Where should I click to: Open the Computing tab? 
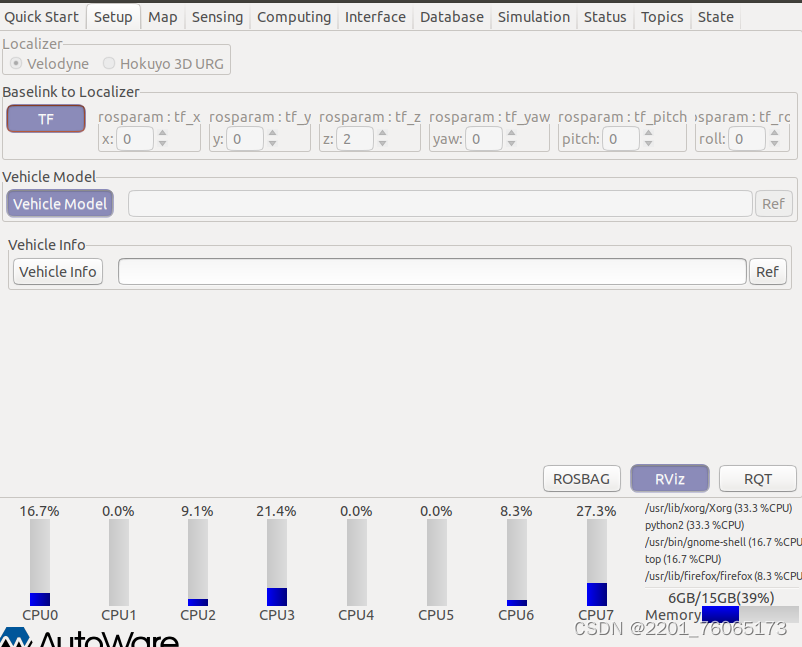coord(293,16)
